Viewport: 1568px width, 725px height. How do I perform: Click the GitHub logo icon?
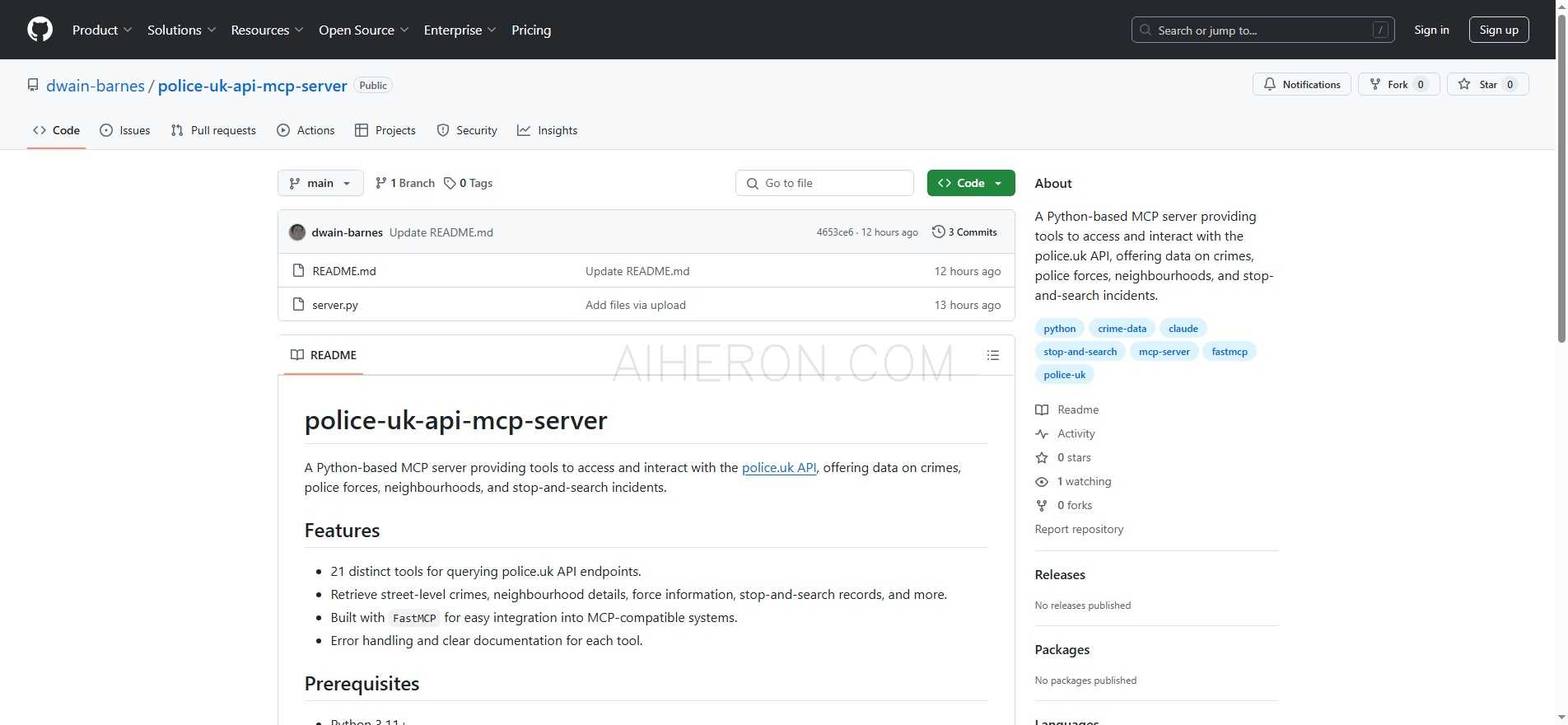(40, 30)
